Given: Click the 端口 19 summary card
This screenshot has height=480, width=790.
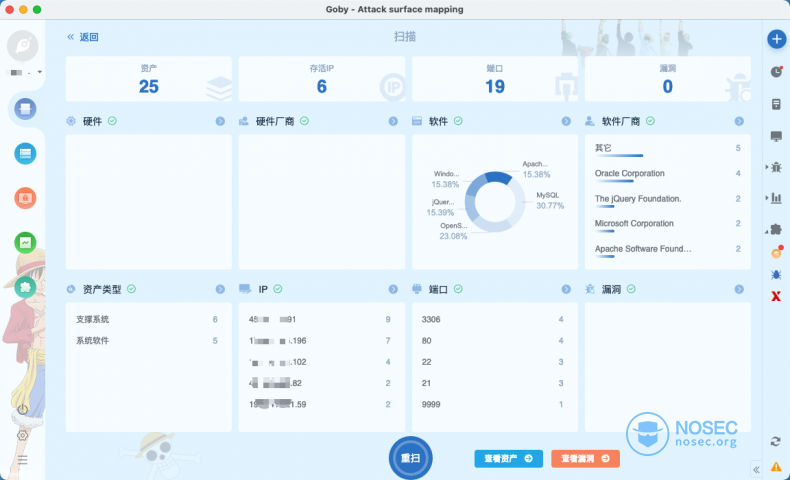Looking at the screenshot, I should [x=495, y=79].
